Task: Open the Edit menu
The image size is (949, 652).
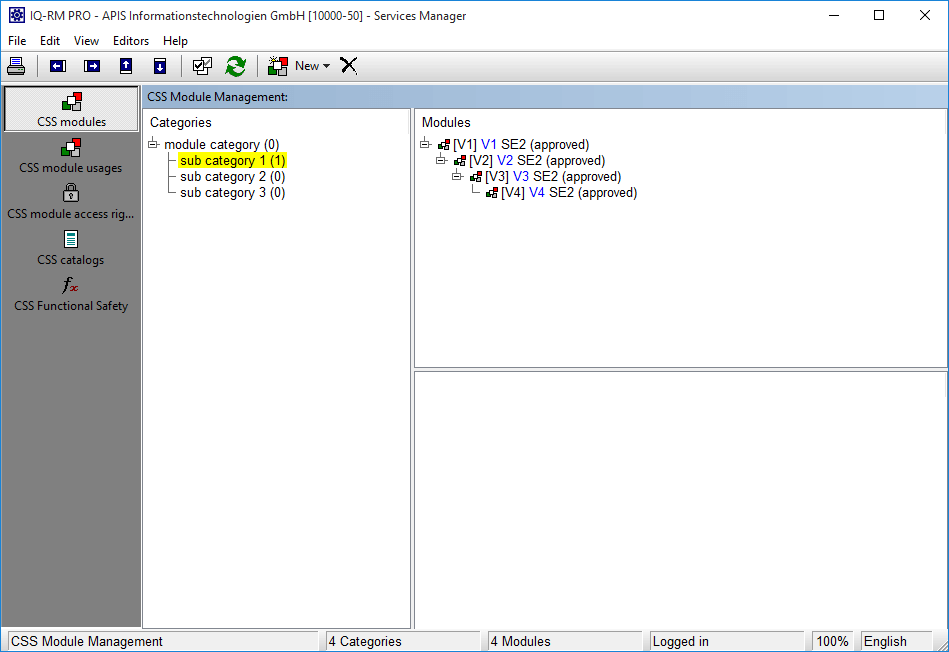Action: click(x=50, y=41)
